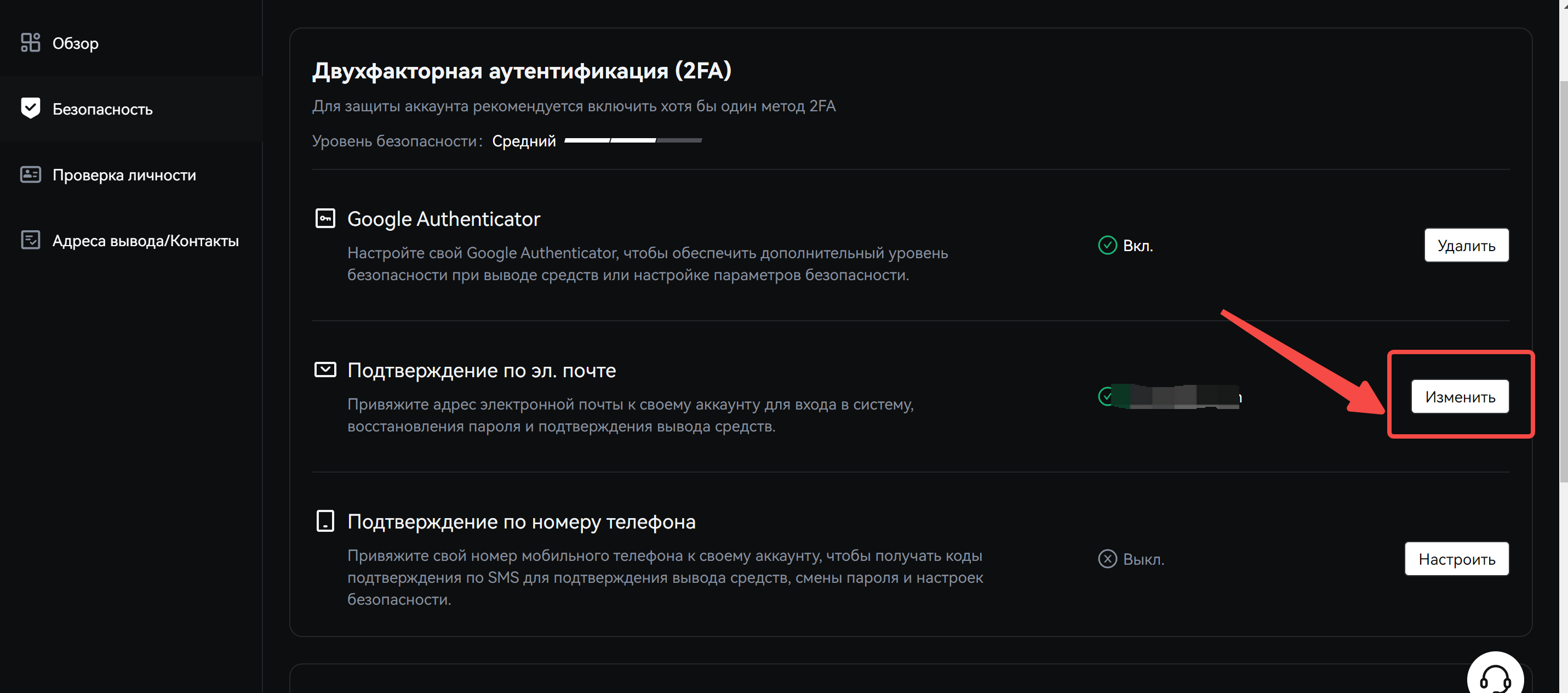The width and height of the screenshot is (1568, 693).
Task: Open Адреса вывода/Контакты page
Action: pyautogui.click(x=146, y=241)
